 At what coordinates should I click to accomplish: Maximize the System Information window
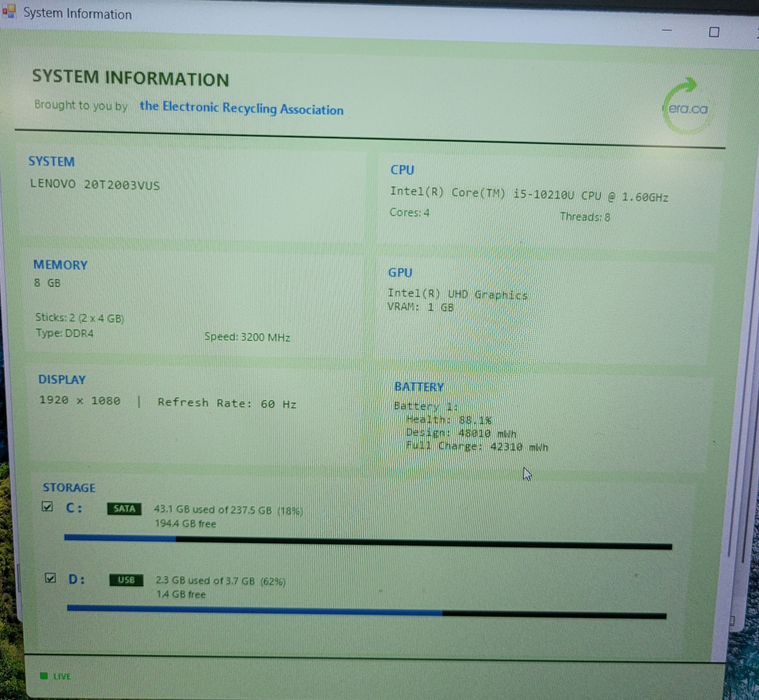pos(714,32)
